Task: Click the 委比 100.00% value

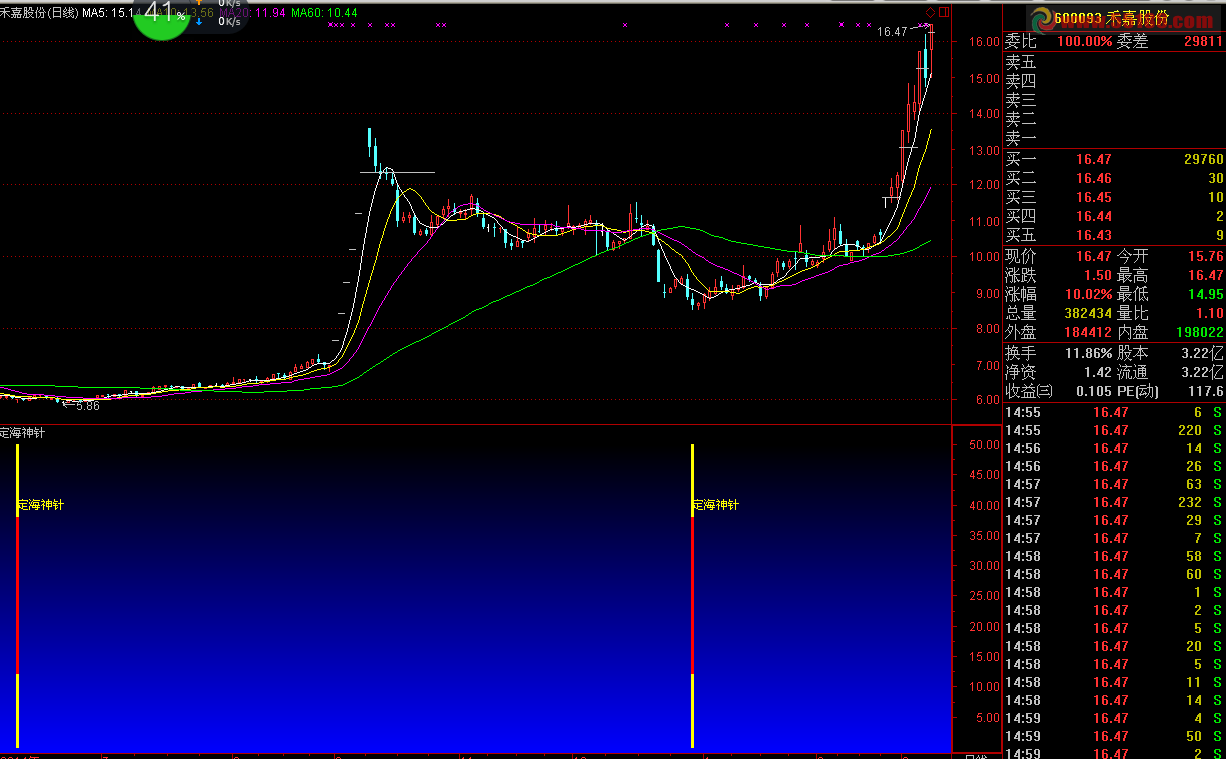Action: [1085, 41]
